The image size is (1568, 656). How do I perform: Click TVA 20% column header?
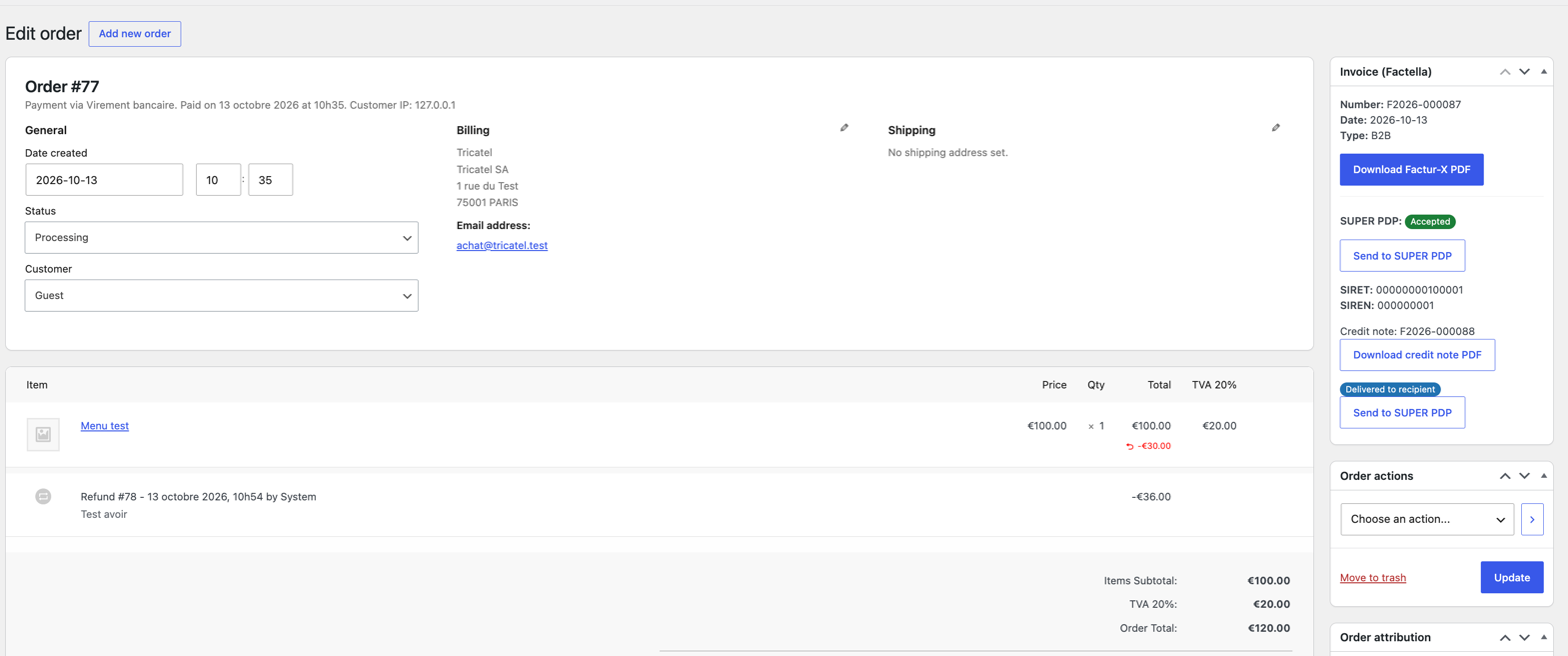[1214, 385]
